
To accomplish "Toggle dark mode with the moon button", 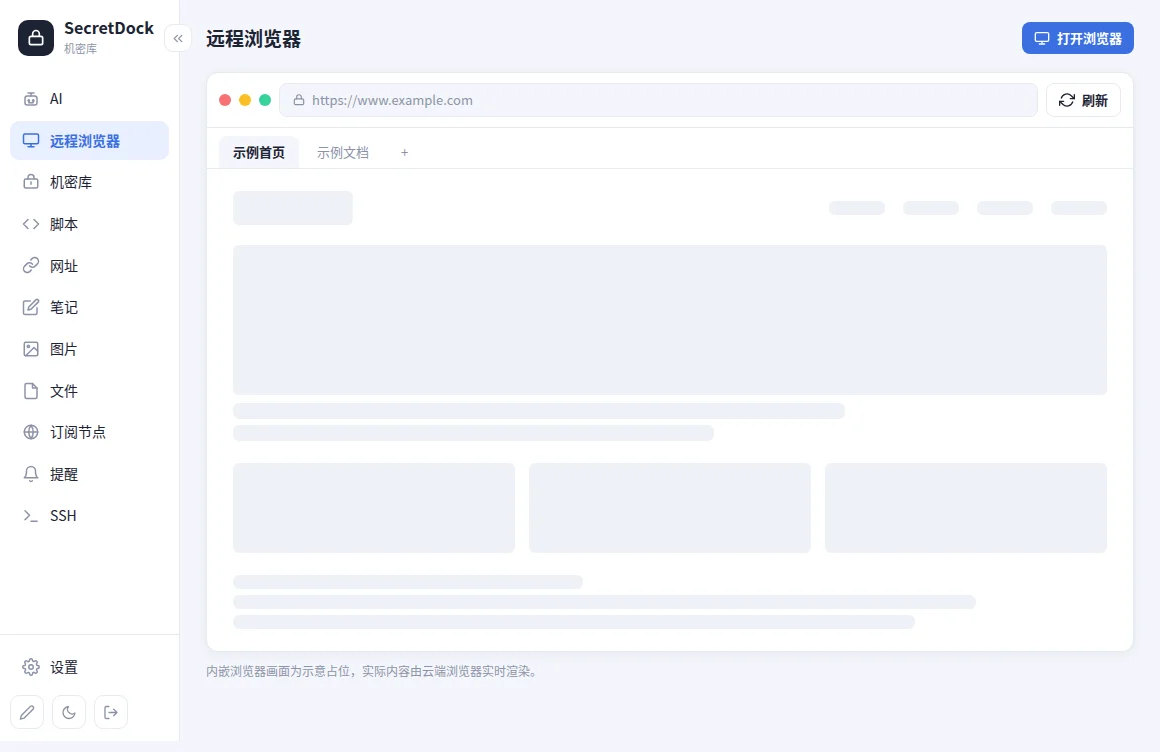I will click(x=69, y=713).
